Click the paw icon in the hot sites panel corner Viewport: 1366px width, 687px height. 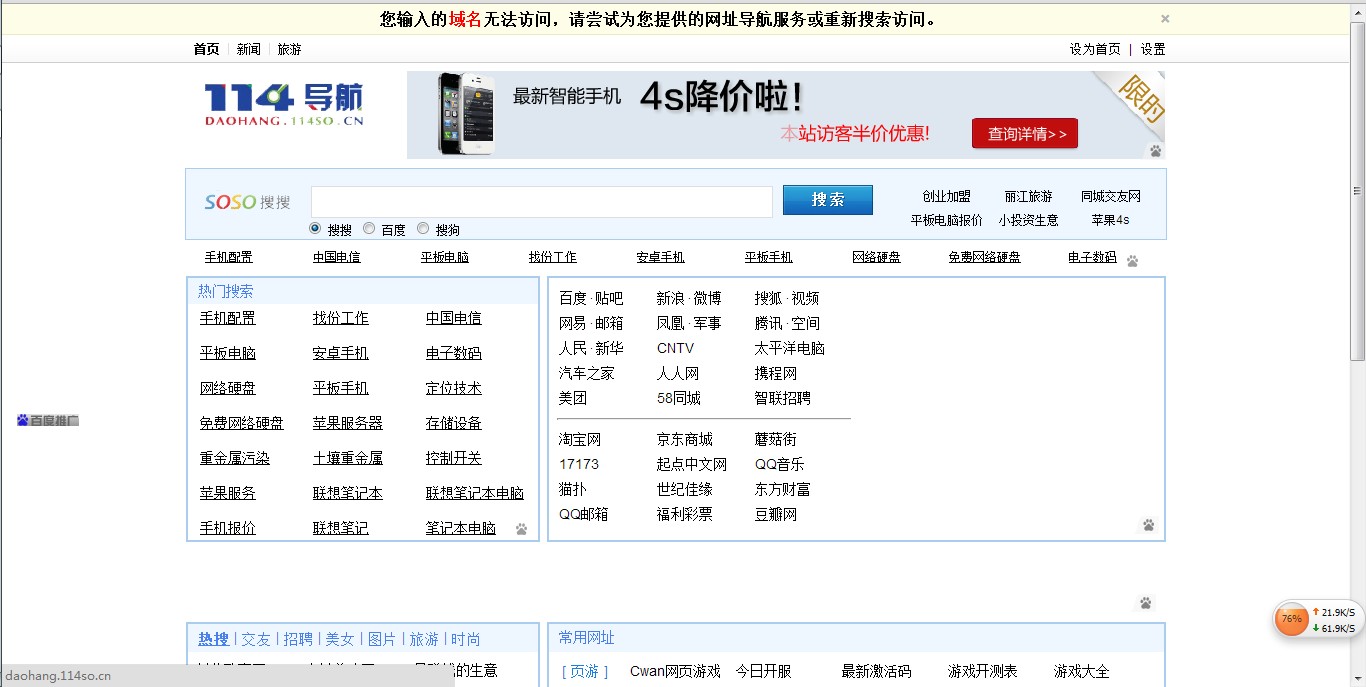1148,523
